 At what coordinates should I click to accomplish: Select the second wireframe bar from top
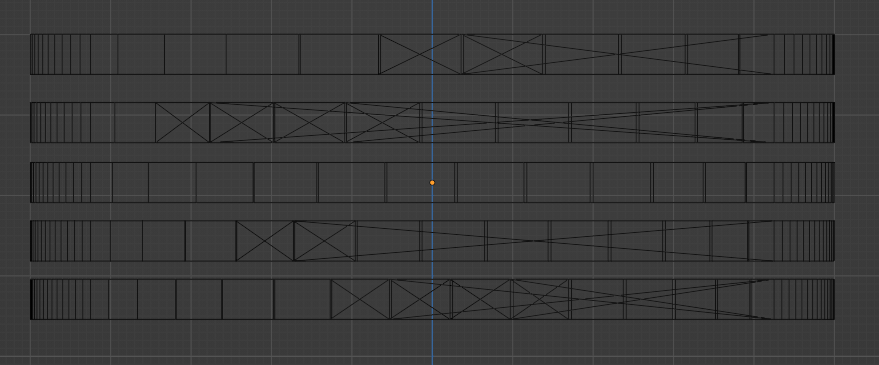tap(432, 122)
